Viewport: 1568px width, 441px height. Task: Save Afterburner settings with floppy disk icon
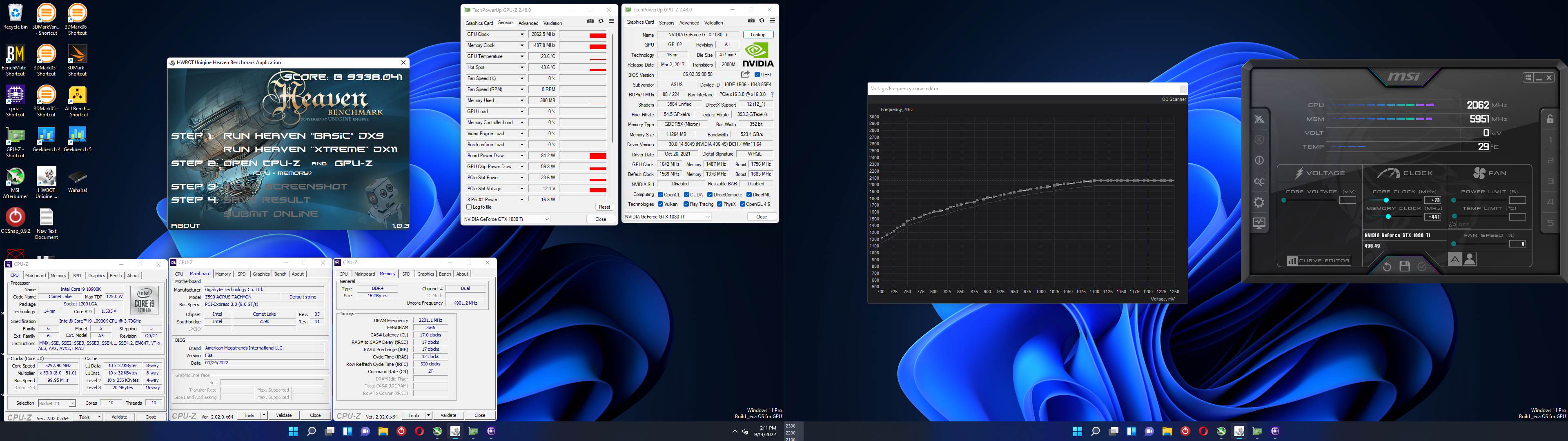click(x=1404, y=266)
